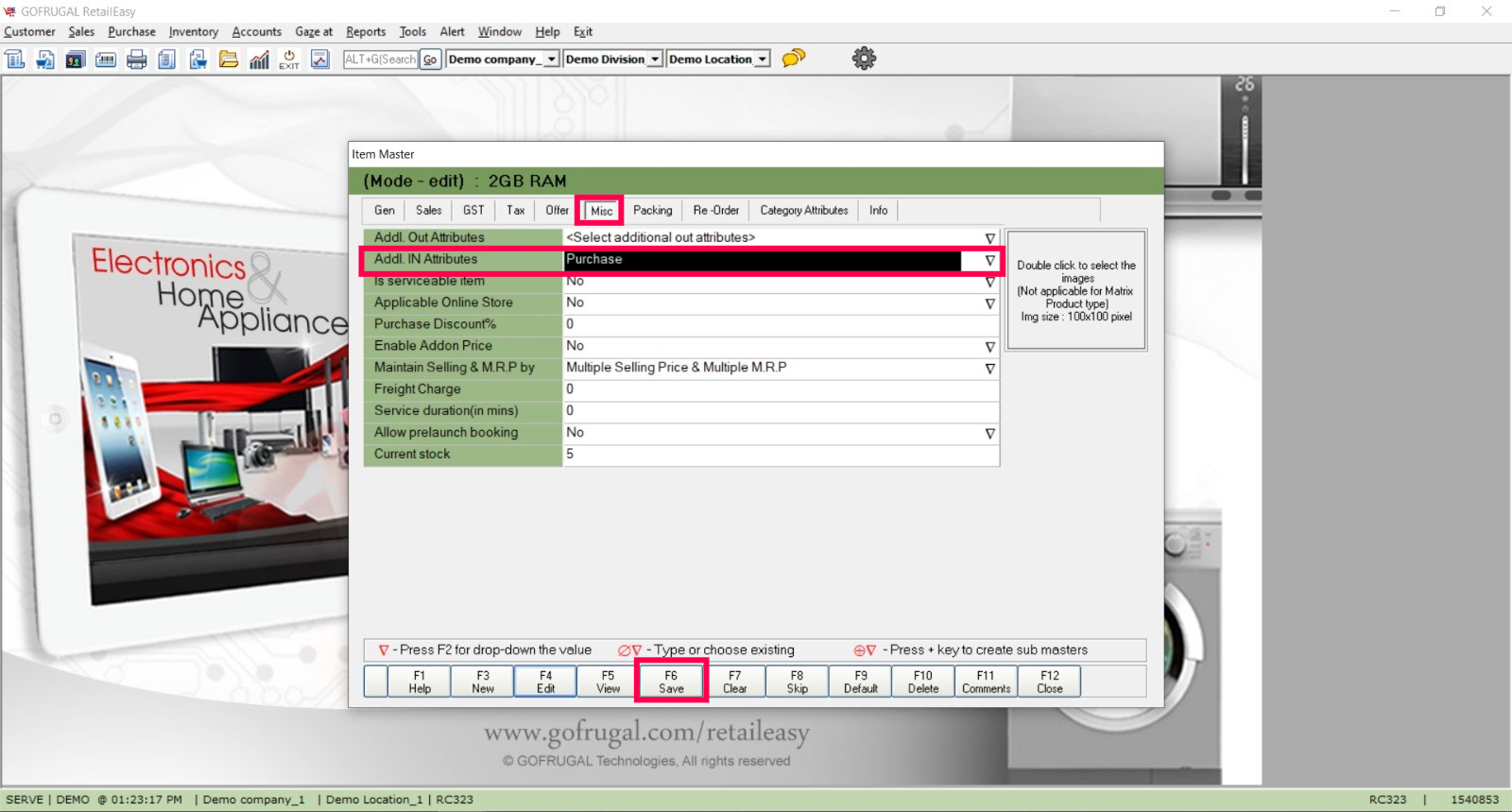Viewport: 1512px width, 812px height.
Task: Click the item image selection box
Action: click(x=1076, y=290)
